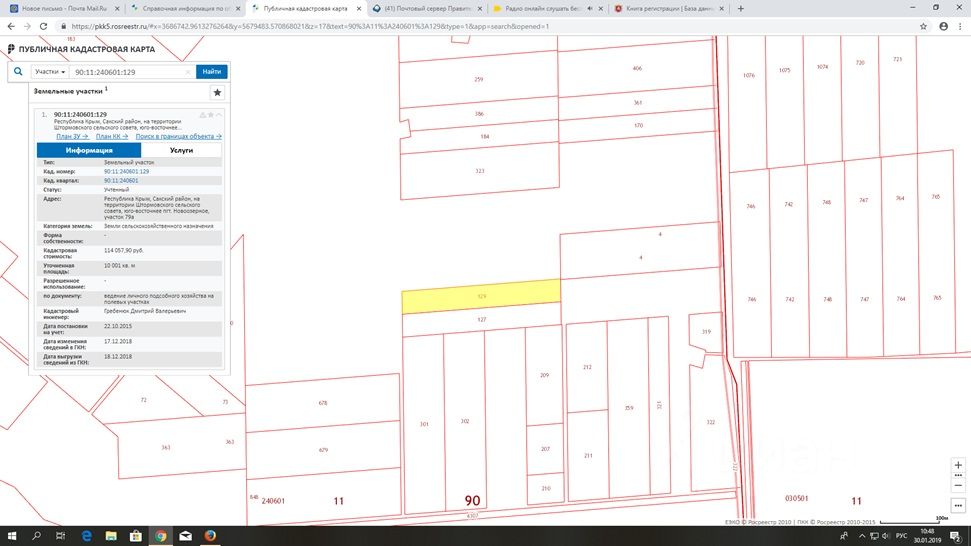The width and height of the screenshot is (971, 546).
Task: Open the Chrome profile icon
Action: point(944,27)
